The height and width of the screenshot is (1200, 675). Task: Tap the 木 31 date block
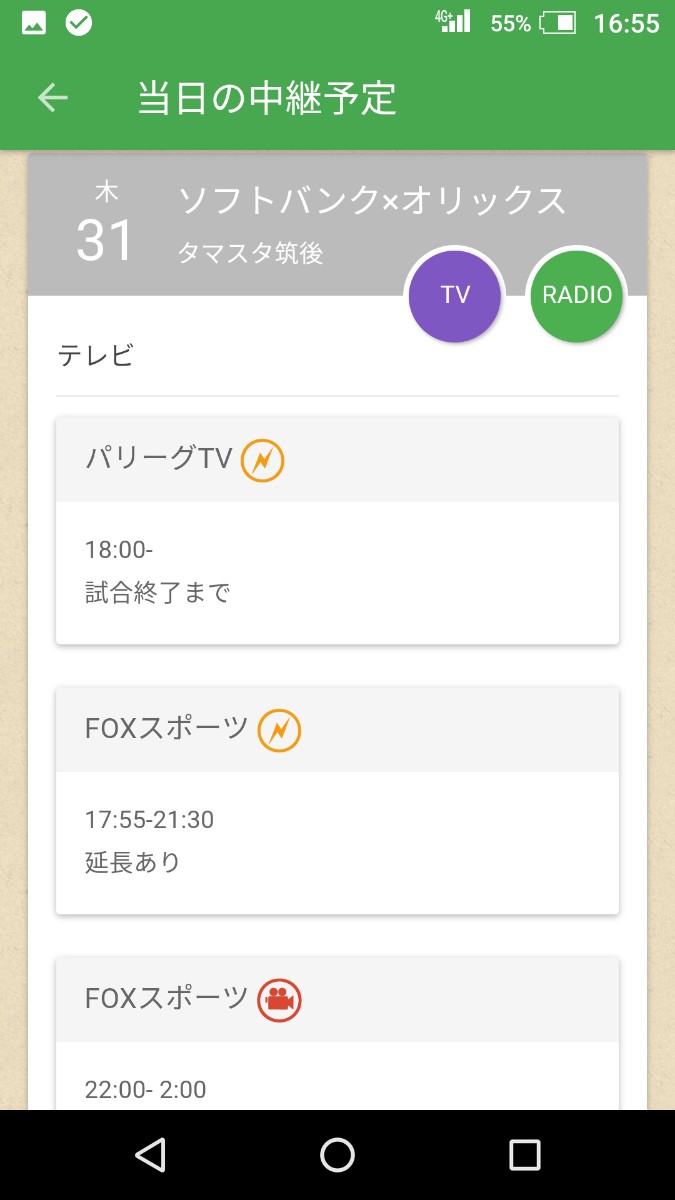[x=105, y=225]
